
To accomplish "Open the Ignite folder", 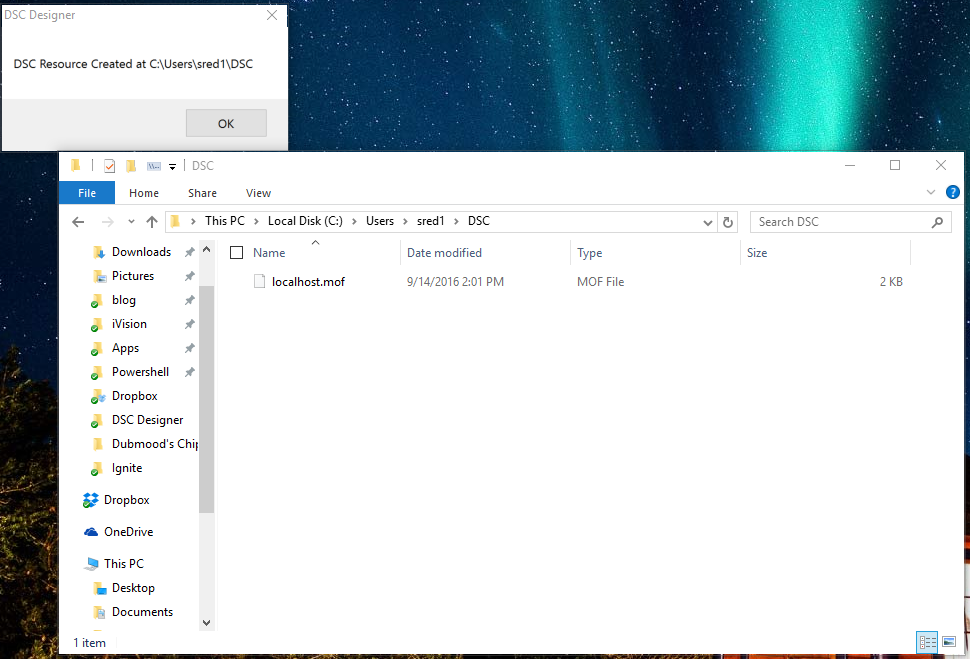I will pyautogui.click(x=127, y=468).
